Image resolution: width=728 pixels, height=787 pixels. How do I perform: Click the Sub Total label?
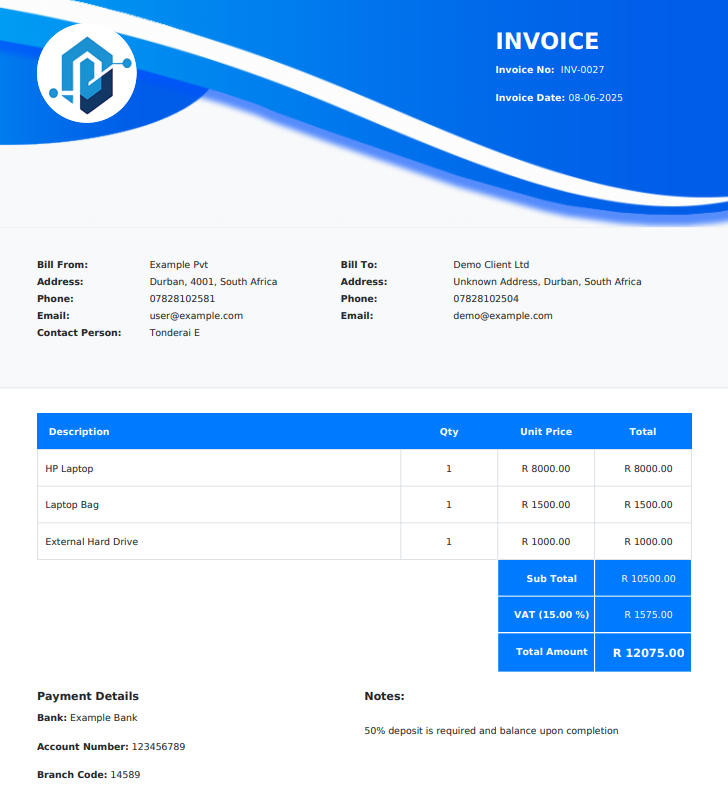click(x=551, y=579)
